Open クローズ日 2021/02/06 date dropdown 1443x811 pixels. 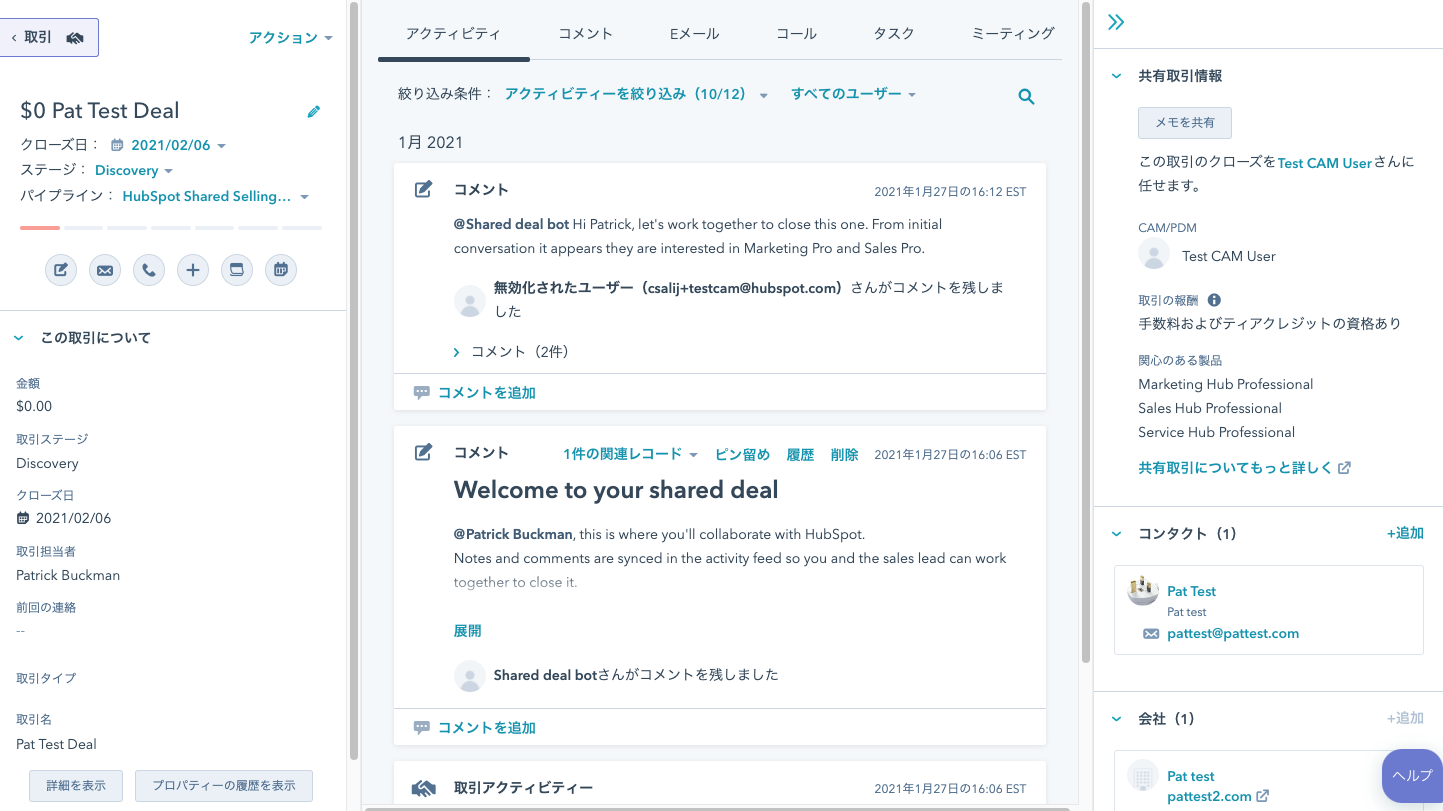point(179,146)
